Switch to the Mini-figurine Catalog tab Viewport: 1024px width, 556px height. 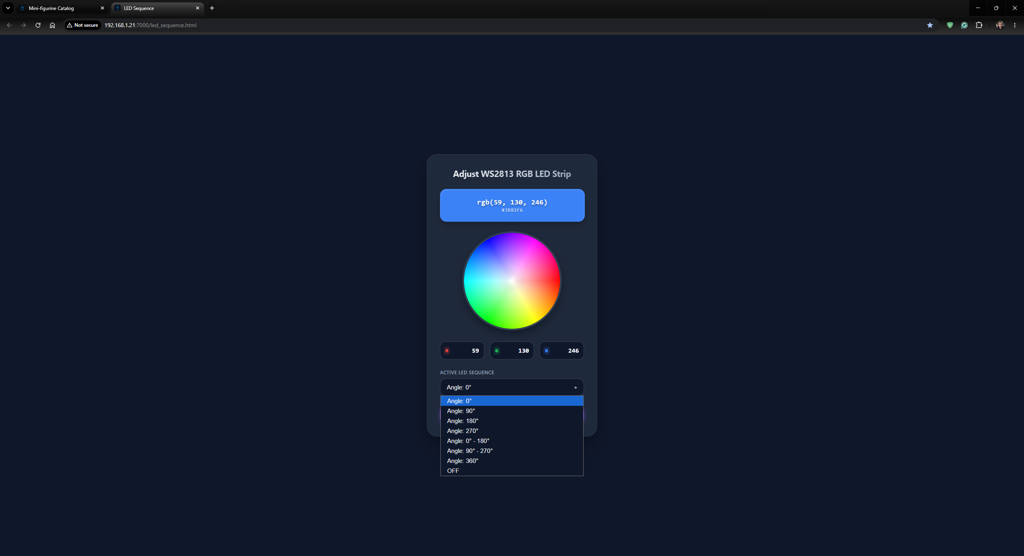59,8
